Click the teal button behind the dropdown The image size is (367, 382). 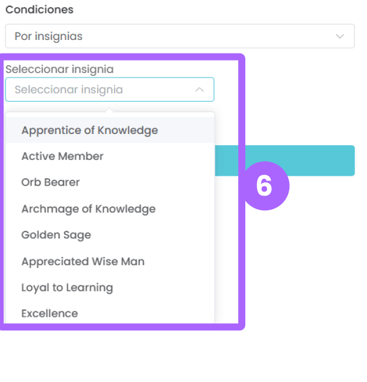click(x=300, y=161)
